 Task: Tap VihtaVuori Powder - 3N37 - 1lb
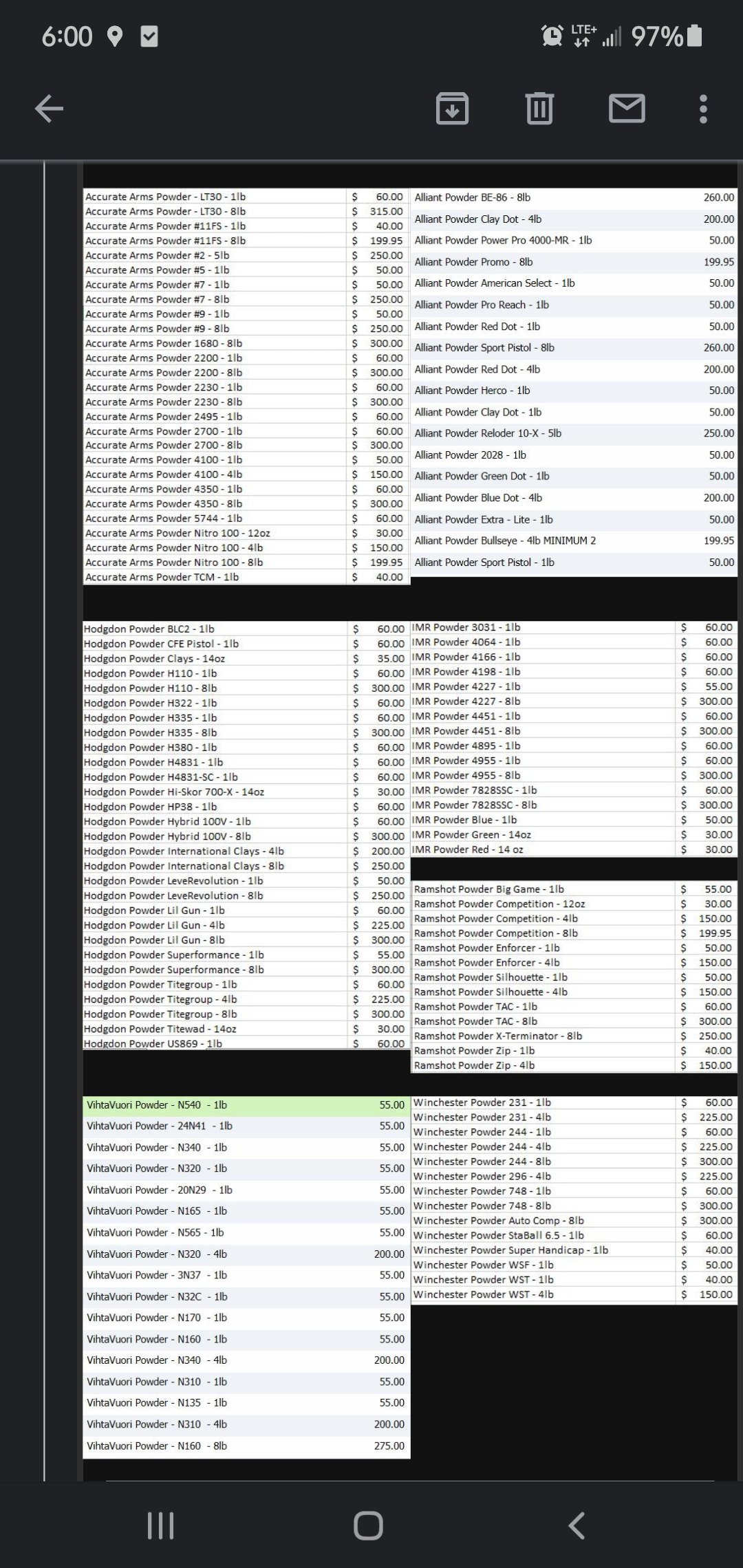157,1275
